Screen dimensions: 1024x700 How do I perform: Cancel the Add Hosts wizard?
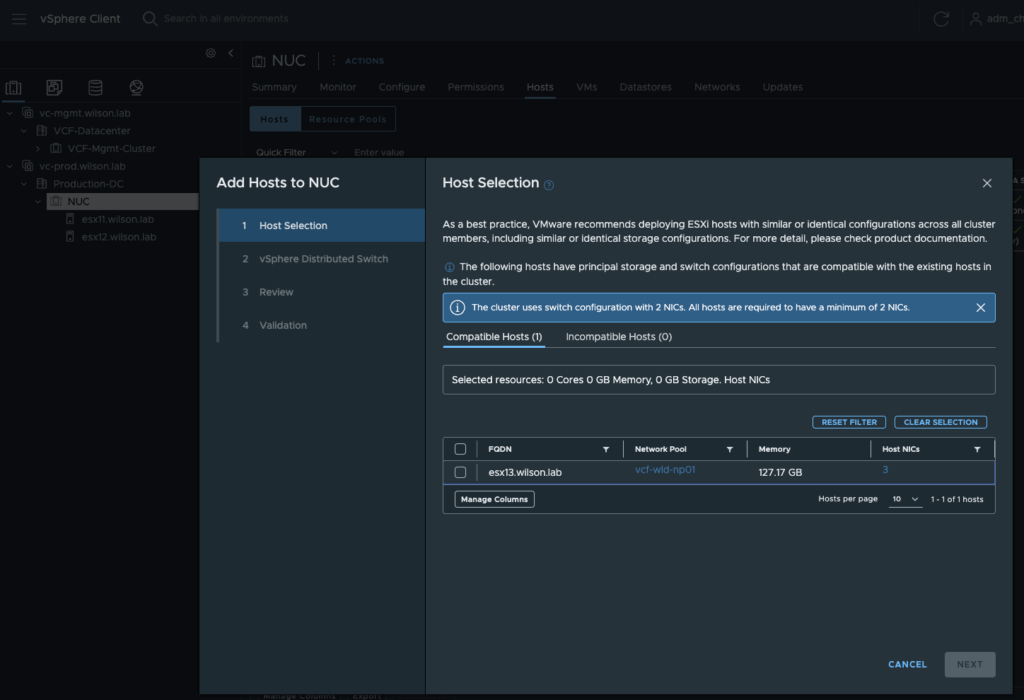pyautogui.click(x=907, y=665)
